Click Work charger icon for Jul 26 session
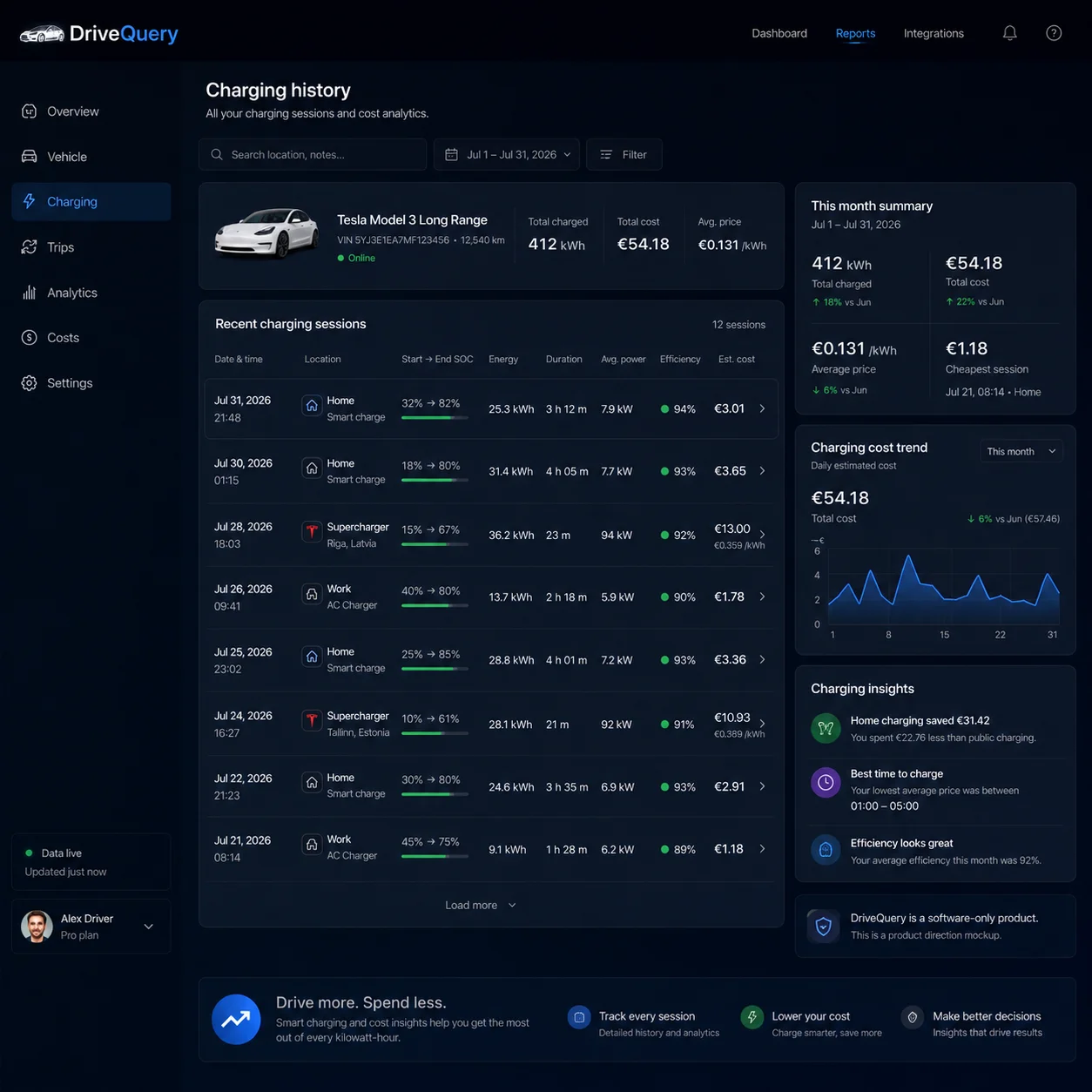 tap(312, 594)
